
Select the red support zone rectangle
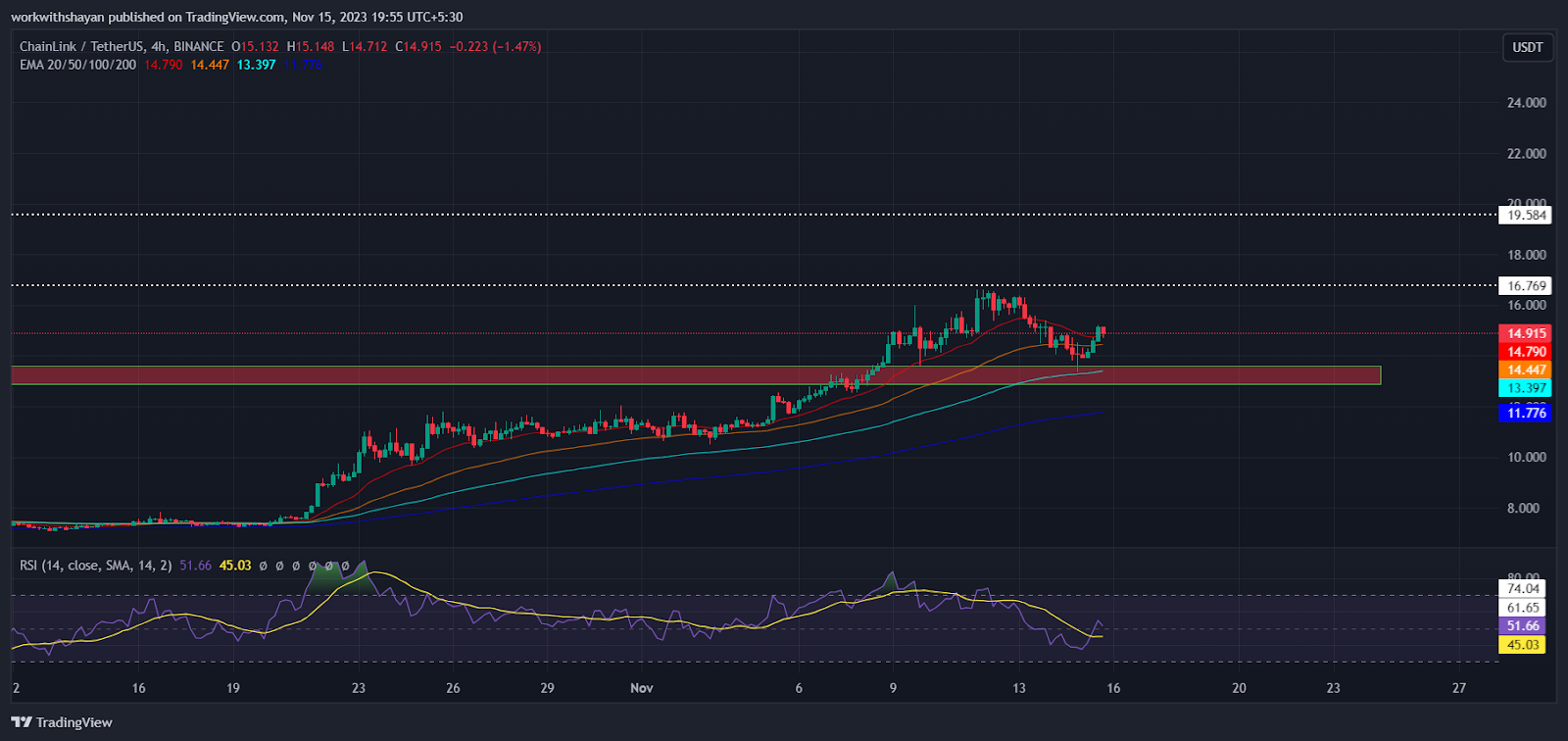click(x=696, y=375)
